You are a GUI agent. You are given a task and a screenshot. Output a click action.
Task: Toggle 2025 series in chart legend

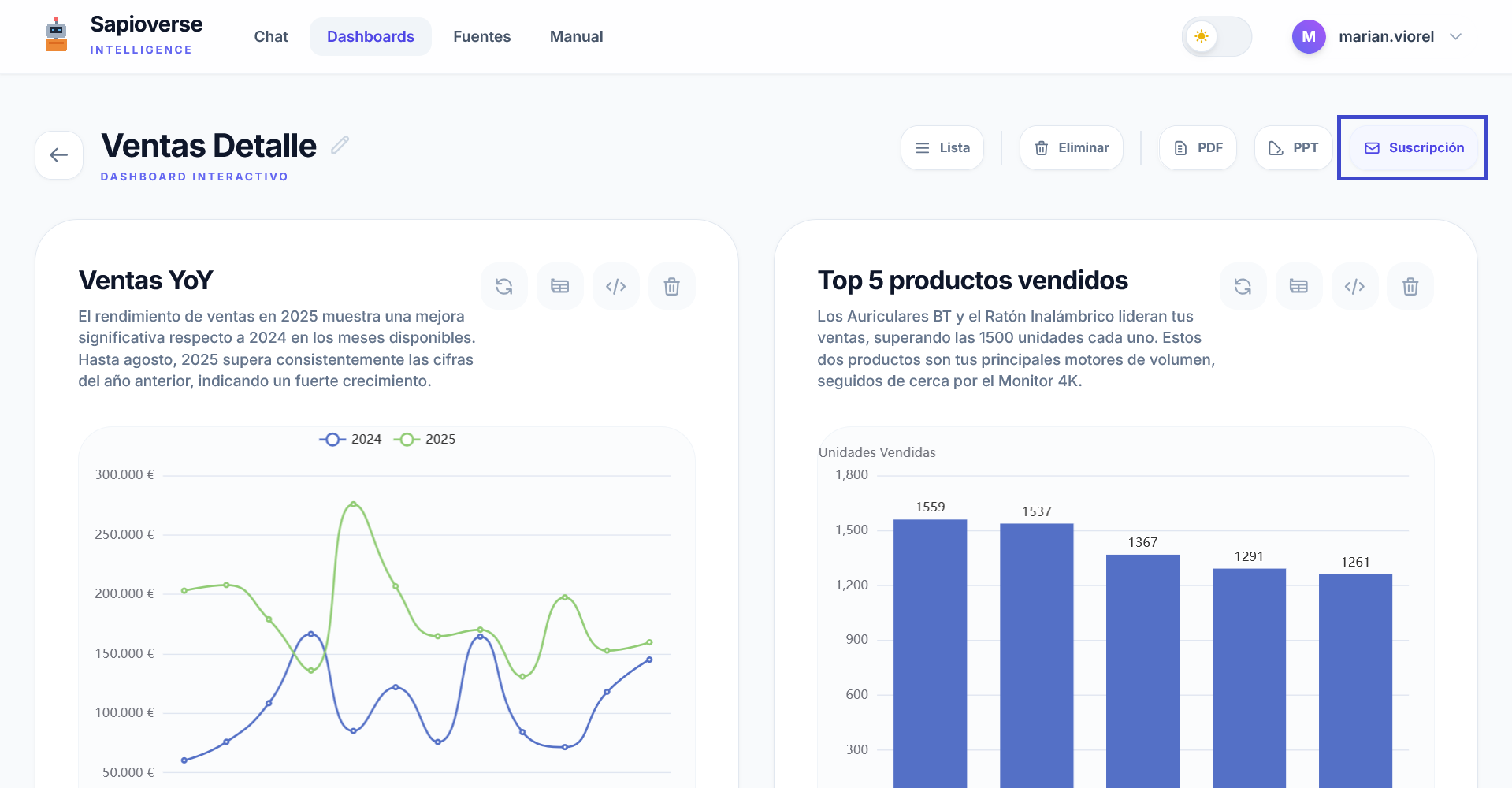tap(425, 439)
